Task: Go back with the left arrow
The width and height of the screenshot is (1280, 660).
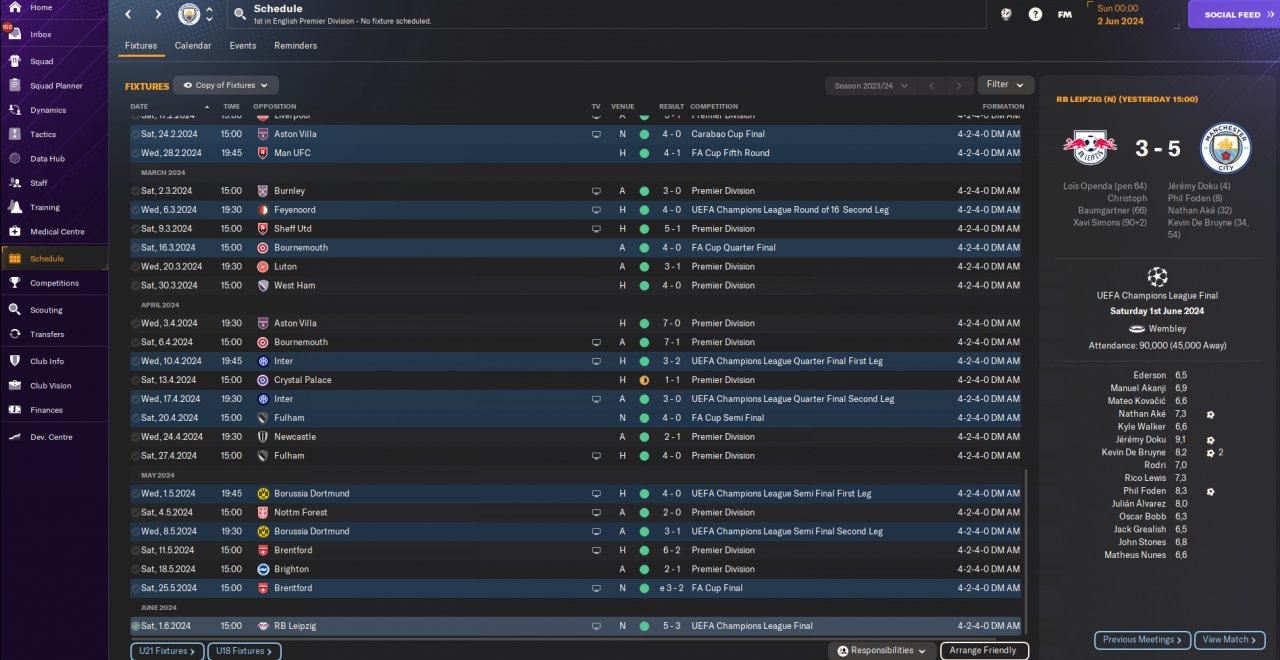Action: tap(128, 14)
